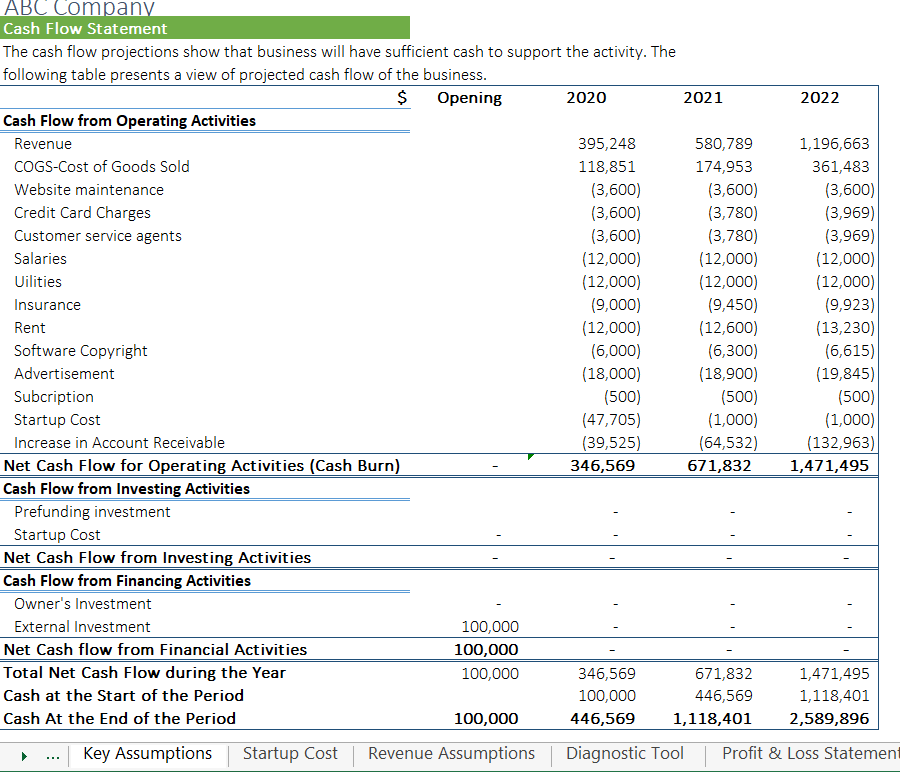This screenshot has width=900, height=772.
Task: Select the 2020 column header
Action: coord(586,98)
